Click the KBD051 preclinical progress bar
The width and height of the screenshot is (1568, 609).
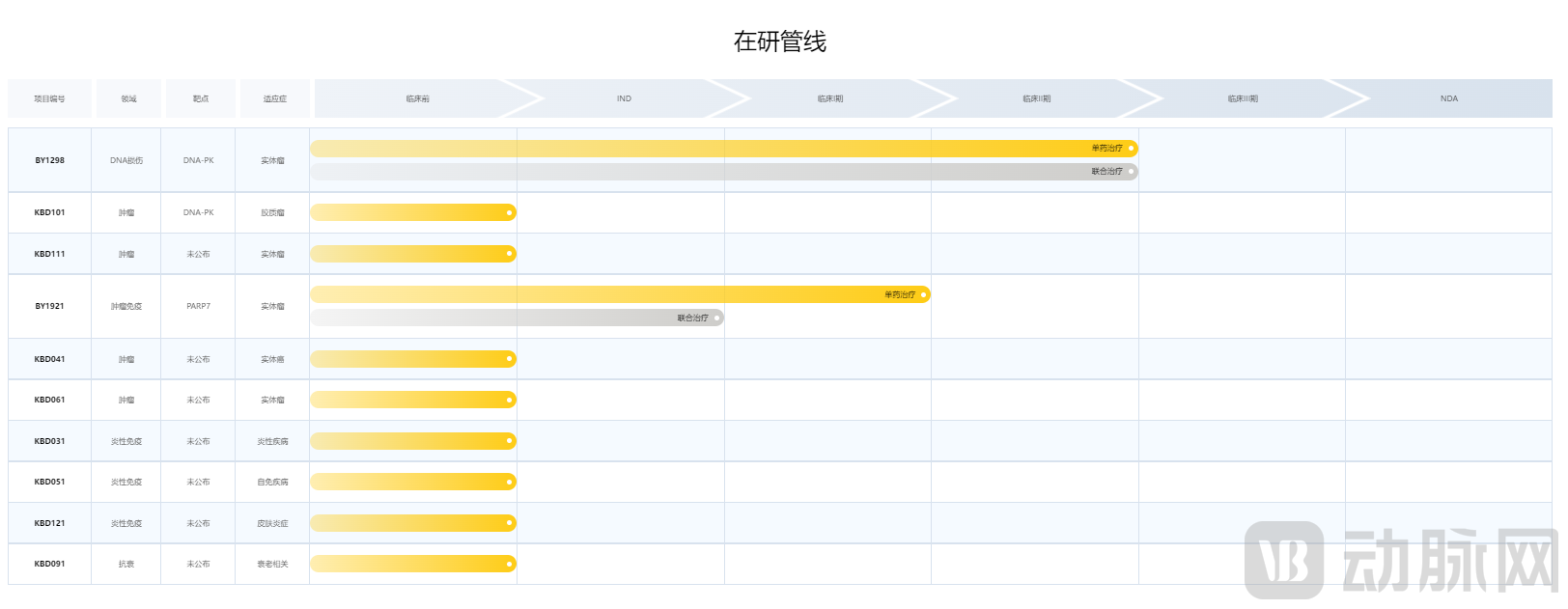(413, 482)
